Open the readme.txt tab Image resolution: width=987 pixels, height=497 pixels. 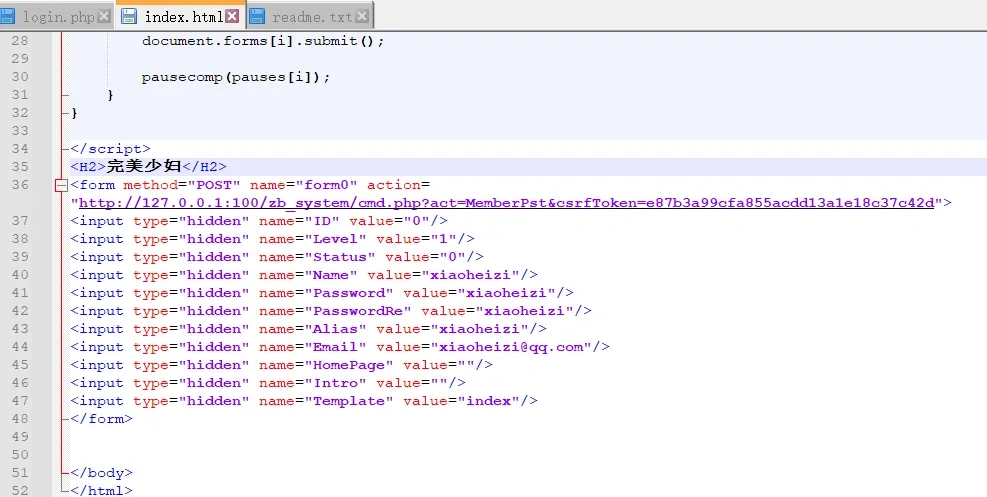(310, 16)
